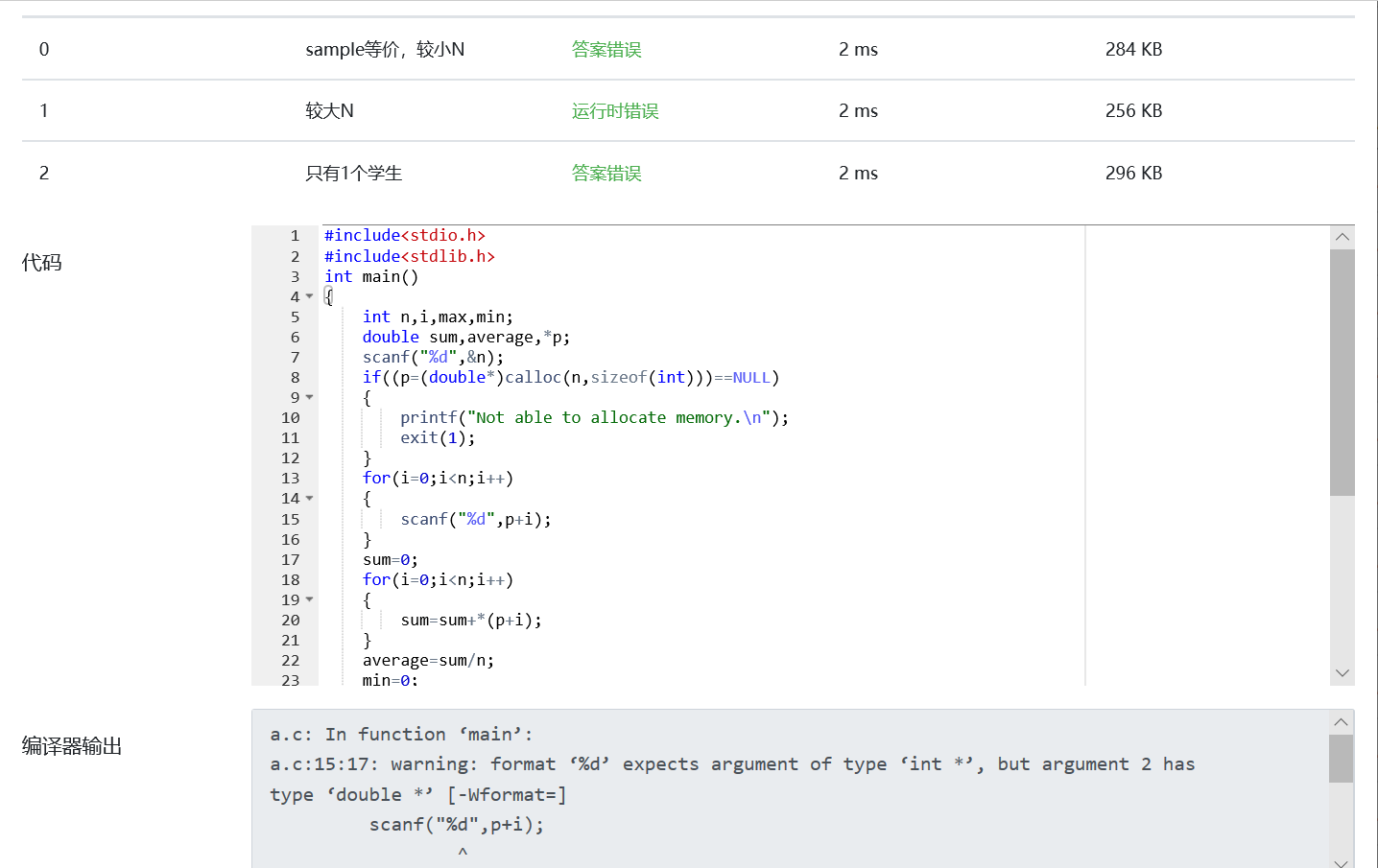Click the 'int n,i,max,min;' declaration line
The image size is (1378, 868).
(x=438, y=317)
